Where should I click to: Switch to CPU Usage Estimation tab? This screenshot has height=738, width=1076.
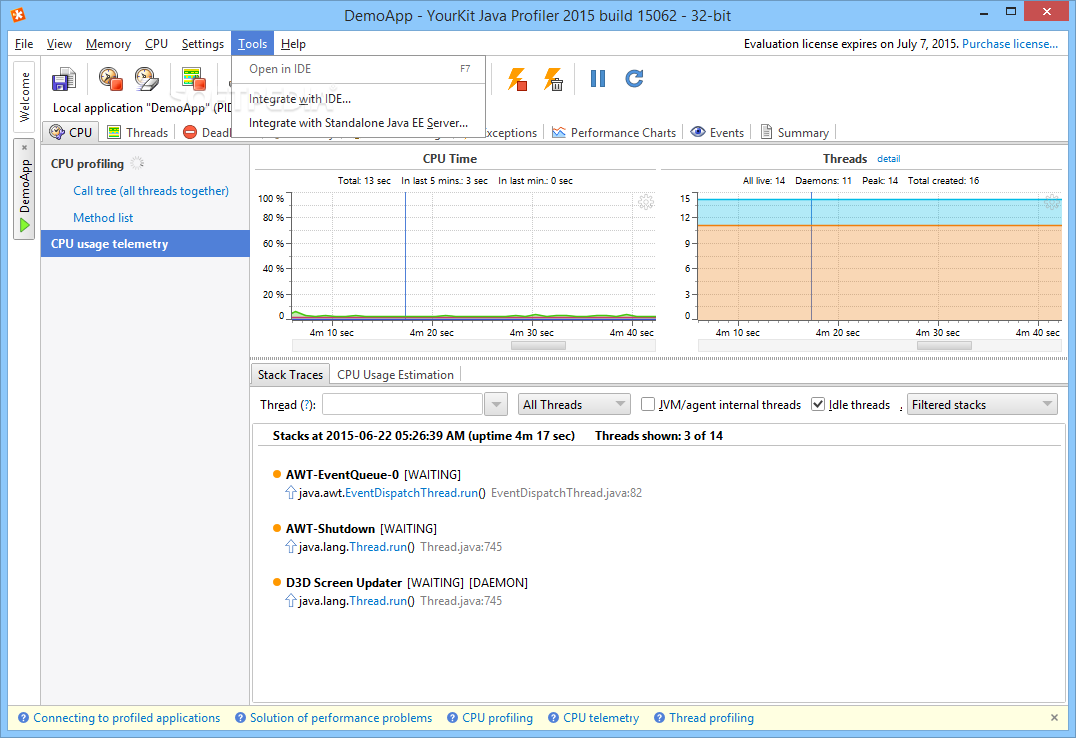pos(395,375)
